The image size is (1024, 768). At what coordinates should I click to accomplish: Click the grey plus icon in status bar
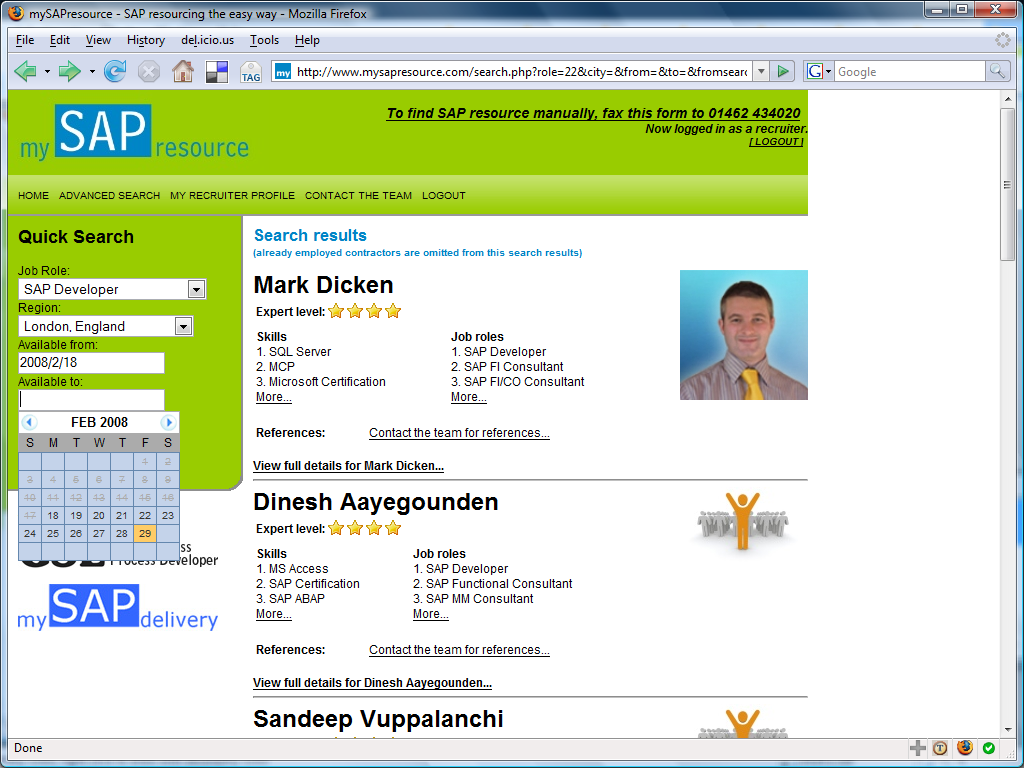click(x=918, y=748)
